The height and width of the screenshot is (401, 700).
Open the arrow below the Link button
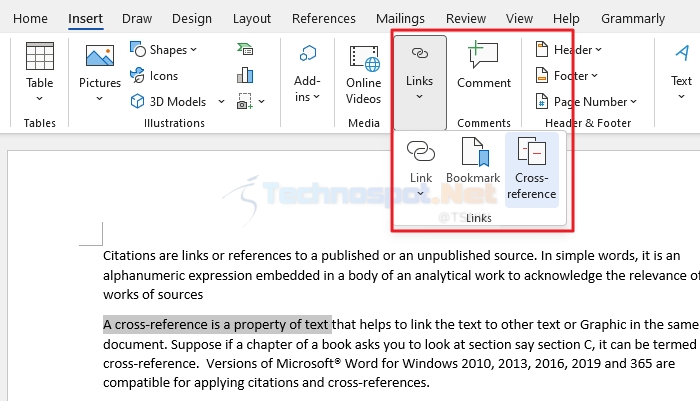[x=421, y=193]
